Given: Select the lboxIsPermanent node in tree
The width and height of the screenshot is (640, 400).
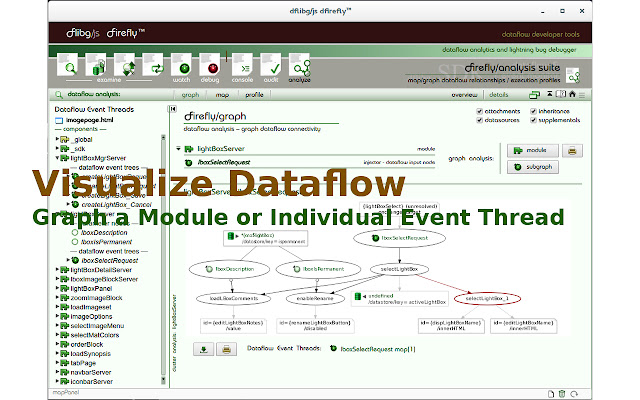Looking at the screenshot, I should [x=107, y=242].
